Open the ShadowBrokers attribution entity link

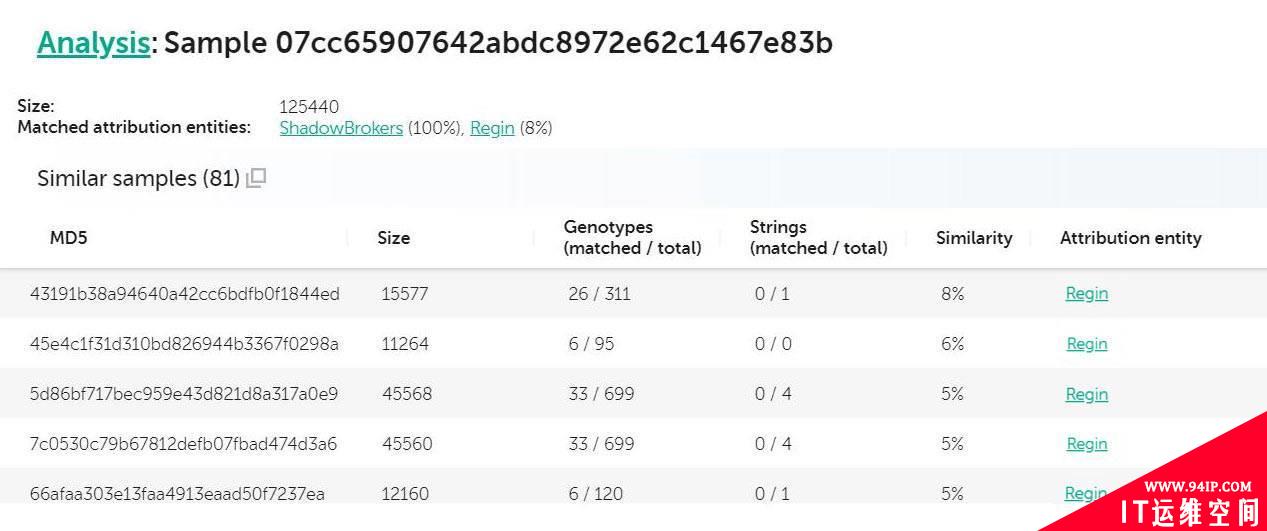coord(341,128)
